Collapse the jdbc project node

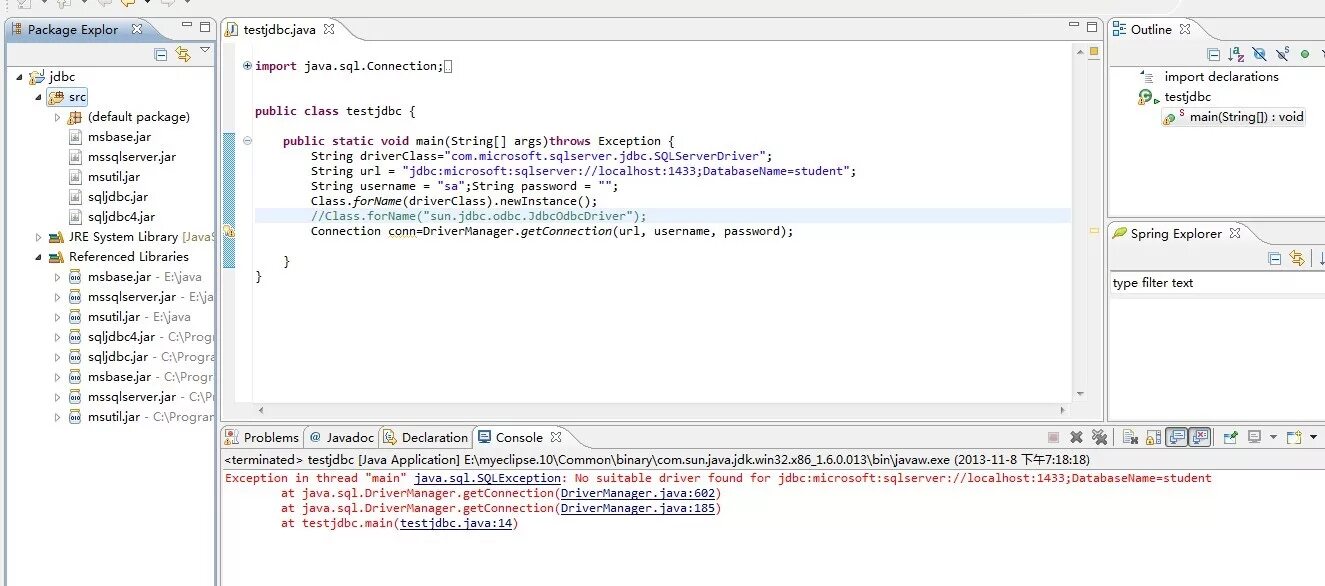coord(20,77)
